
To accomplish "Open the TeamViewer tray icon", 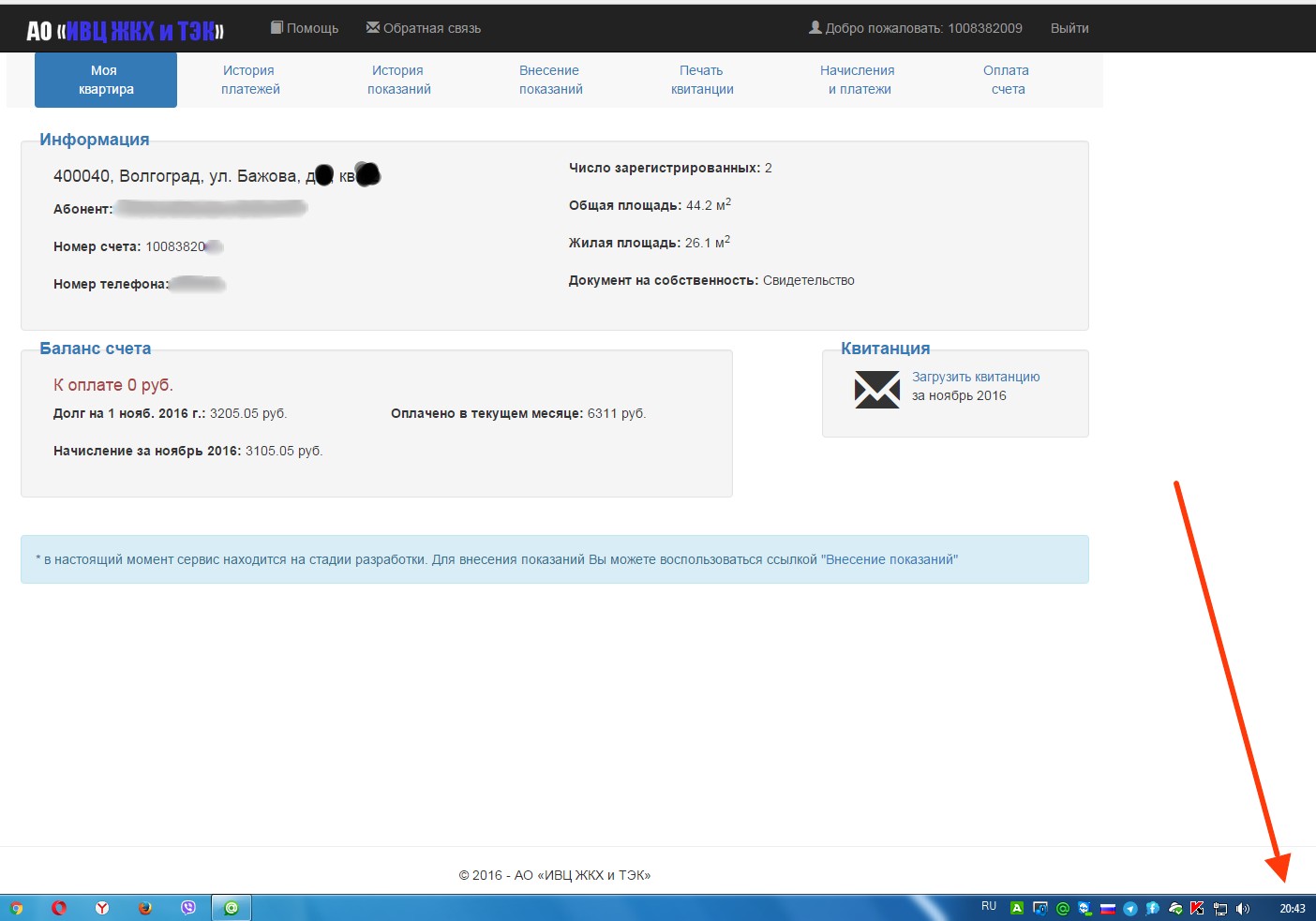I will pos(1084,908).
